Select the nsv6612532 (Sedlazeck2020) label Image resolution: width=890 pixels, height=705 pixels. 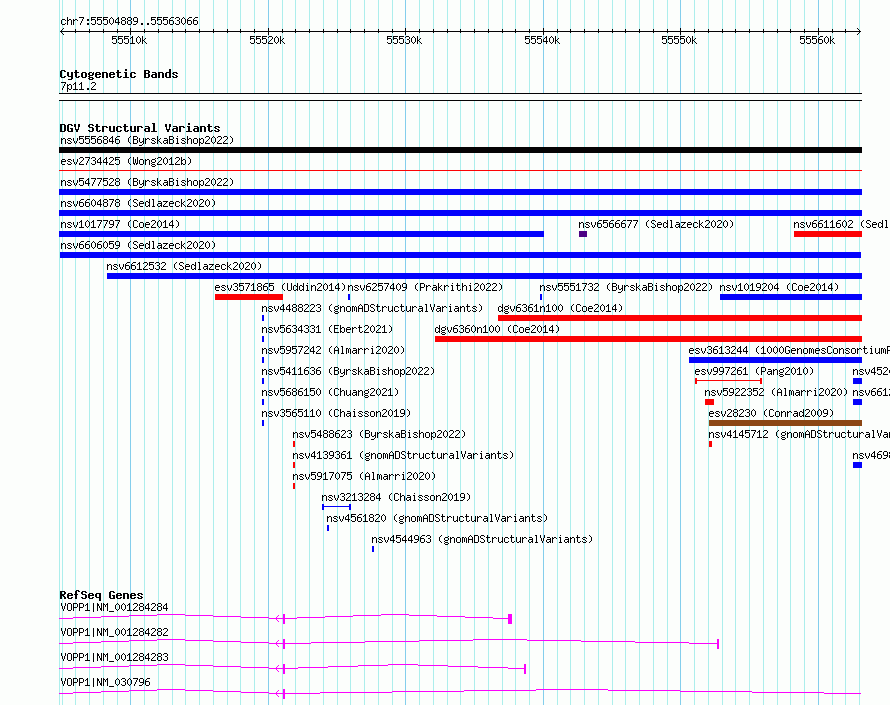click(184, 266)
